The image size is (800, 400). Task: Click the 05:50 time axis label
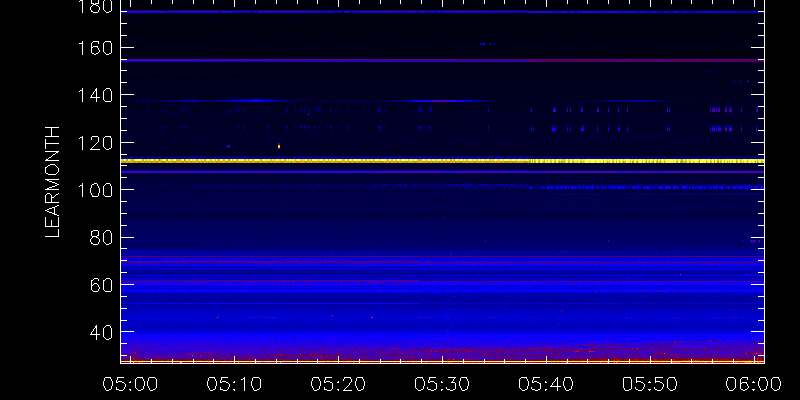click(x=649, y=384)
